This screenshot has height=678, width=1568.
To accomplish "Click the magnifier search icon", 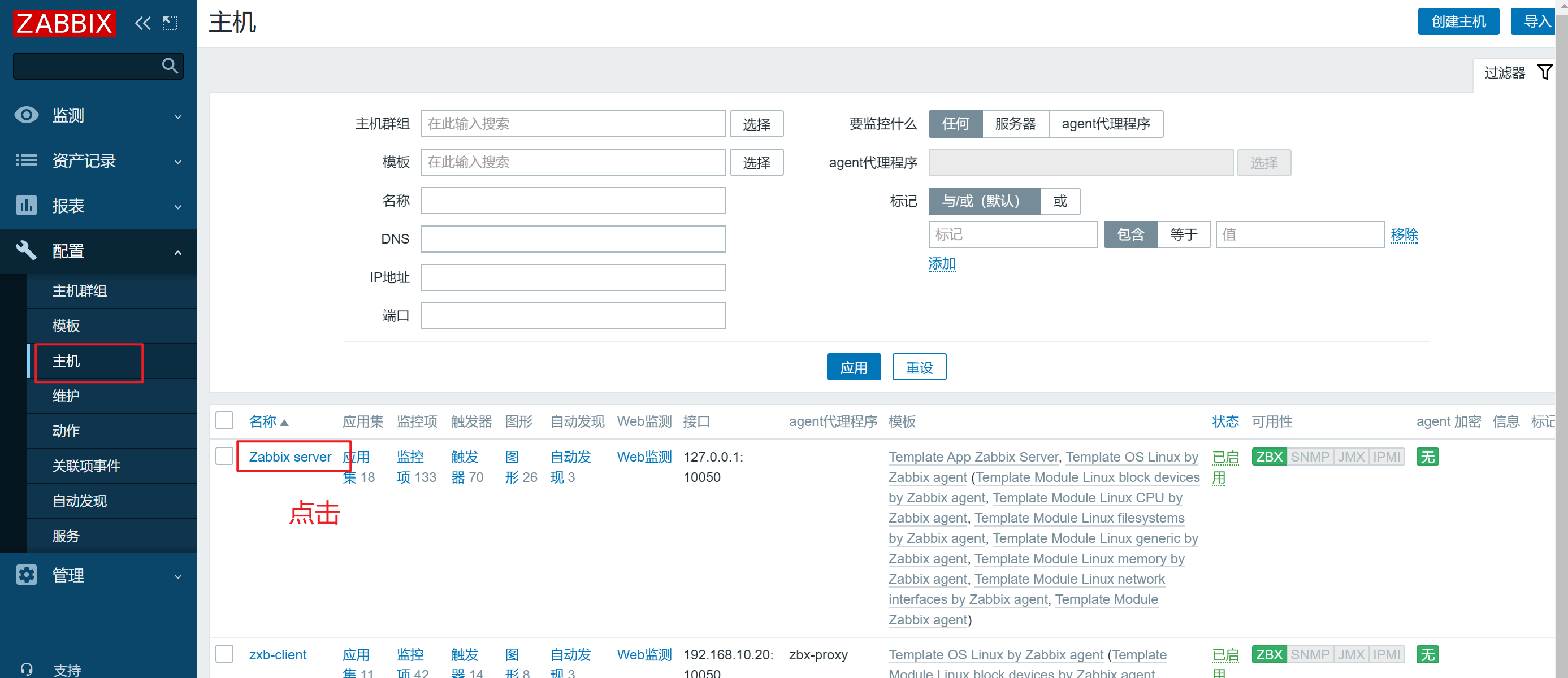I will (x=170, y=66).
